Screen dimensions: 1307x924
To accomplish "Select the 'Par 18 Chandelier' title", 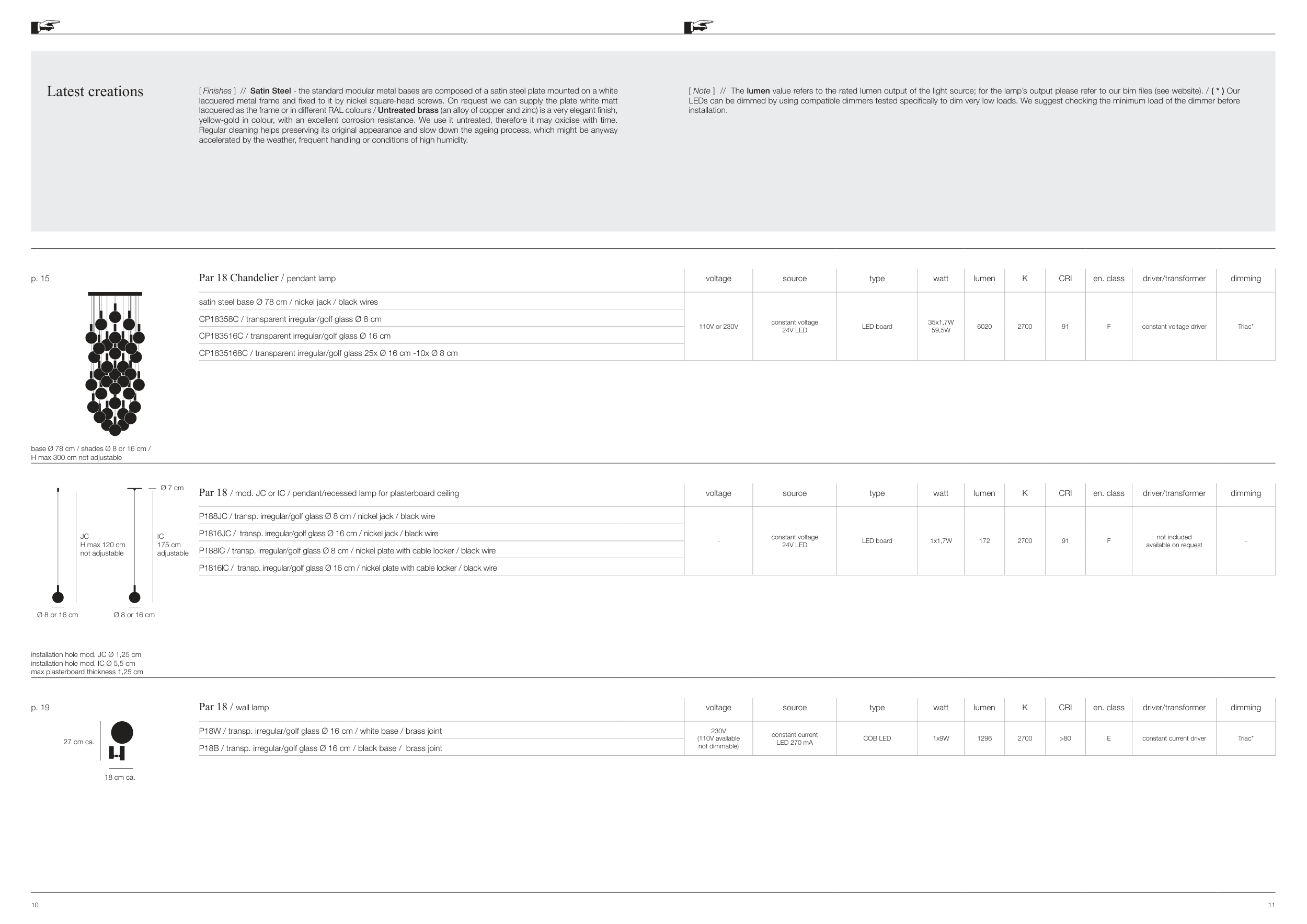I will 238,278.
